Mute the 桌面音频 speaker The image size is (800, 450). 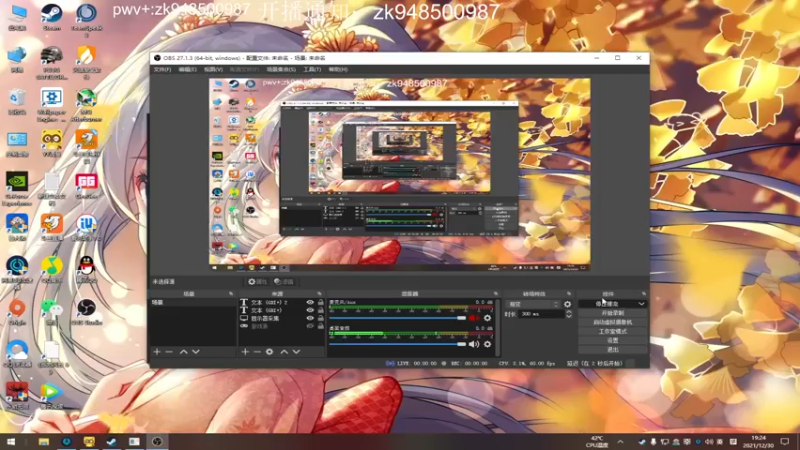[474, 344]
